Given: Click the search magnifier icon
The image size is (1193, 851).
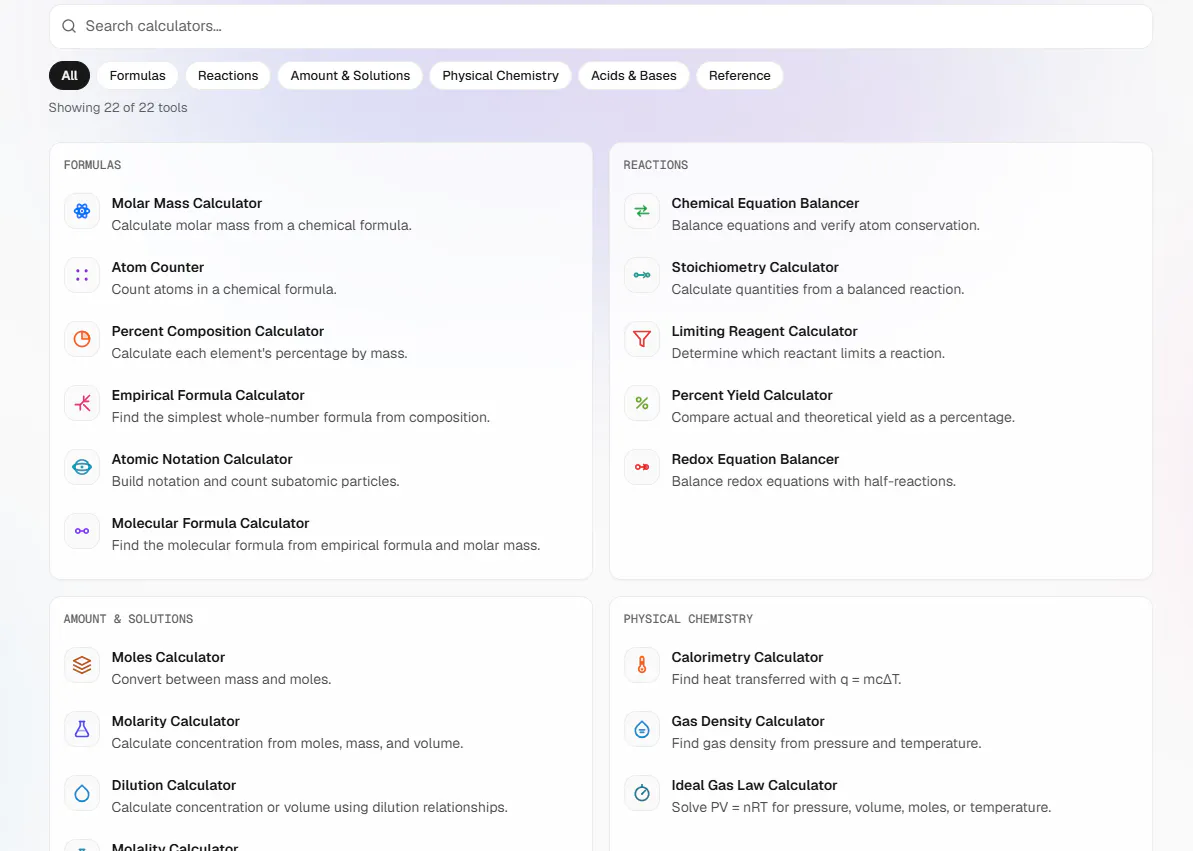Looking at the screenshot, I should (69, 27).
